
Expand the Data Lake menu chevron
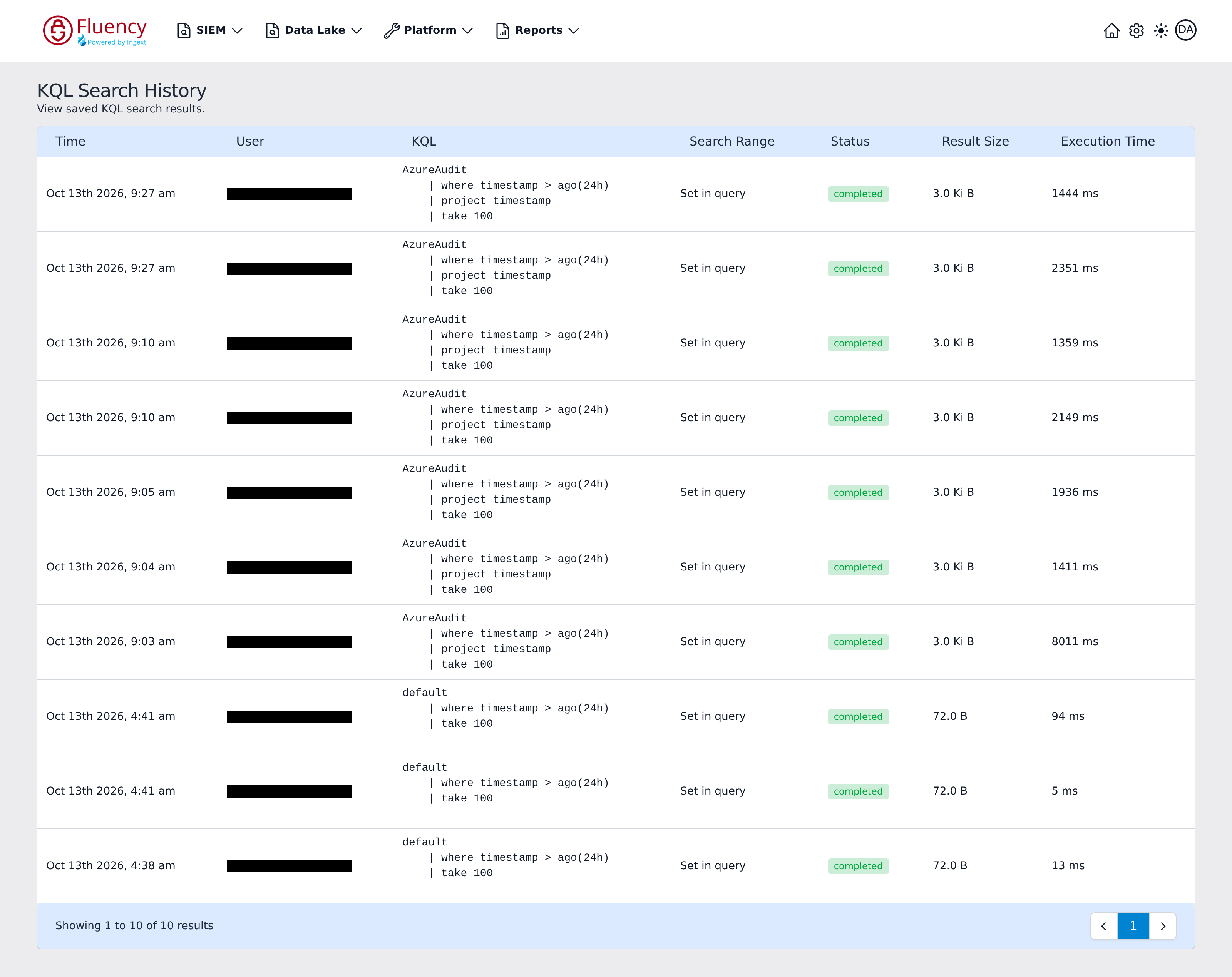(x=357, y=31)
